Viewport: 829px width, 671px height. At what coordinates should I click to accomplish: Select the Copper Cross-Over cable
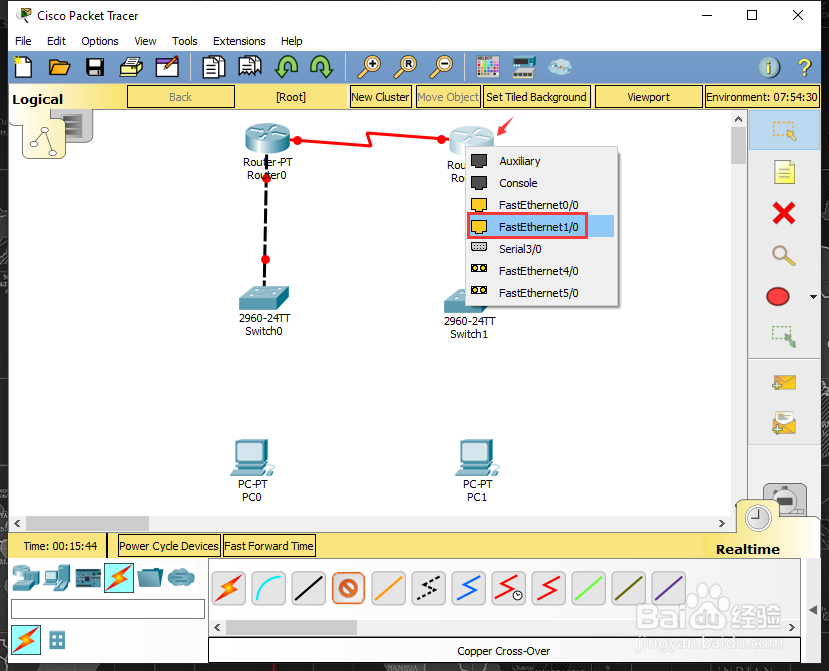click(x=348, y=588)
